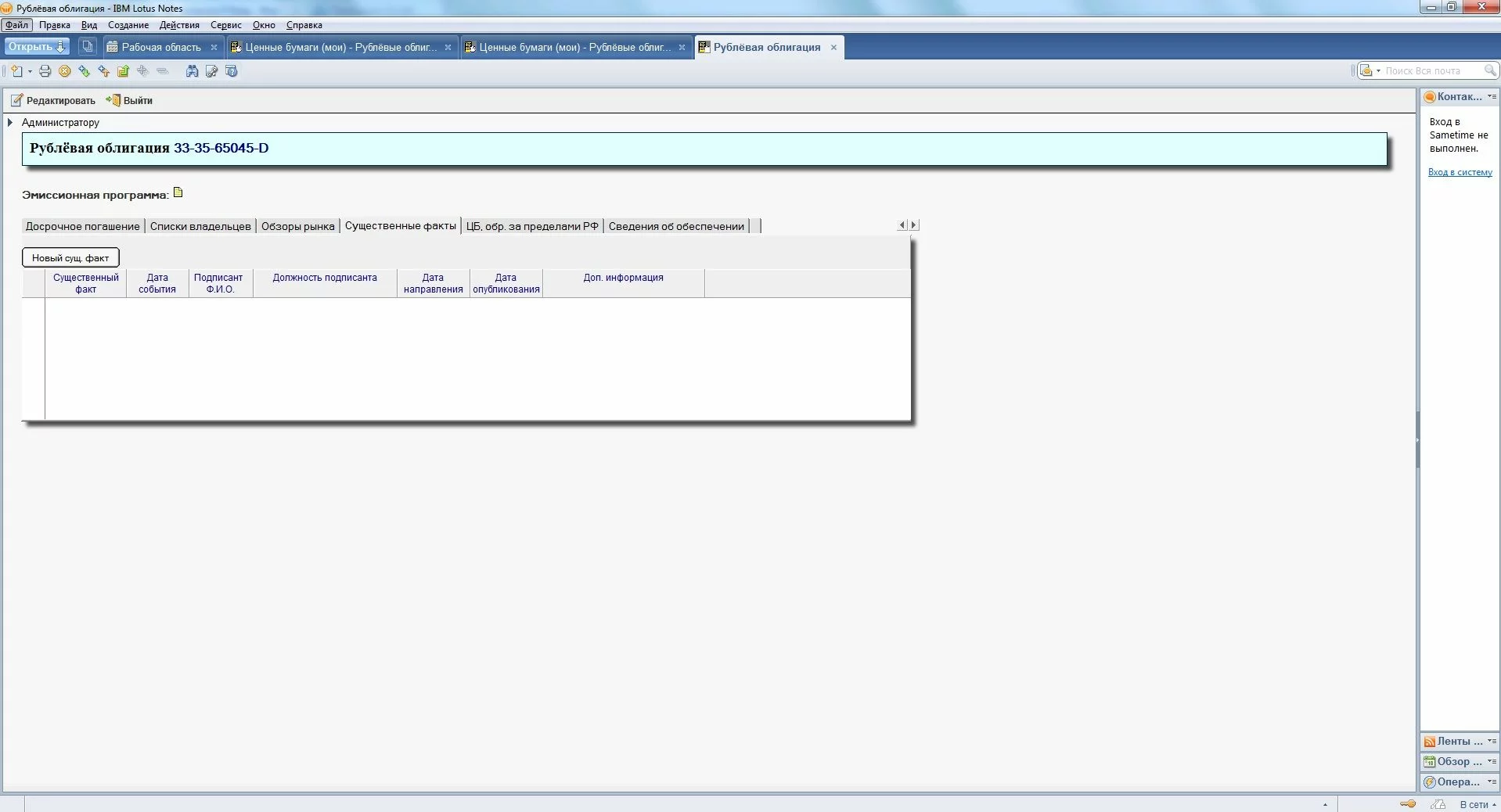Open the new document dropdown arrow
This screenshot has height=812, width=1501.
[30, 71]
